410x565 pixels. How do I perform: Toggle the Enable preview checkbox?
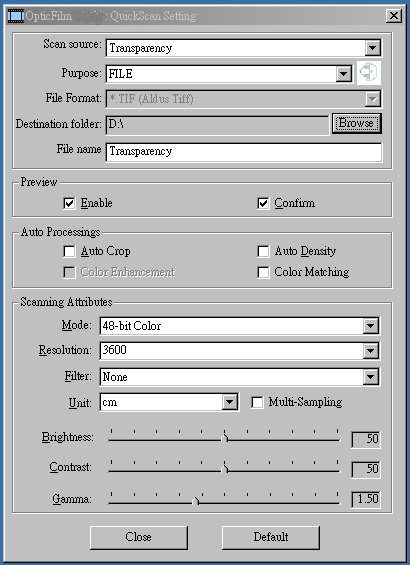pyautogui.click(x=69, y=203)
